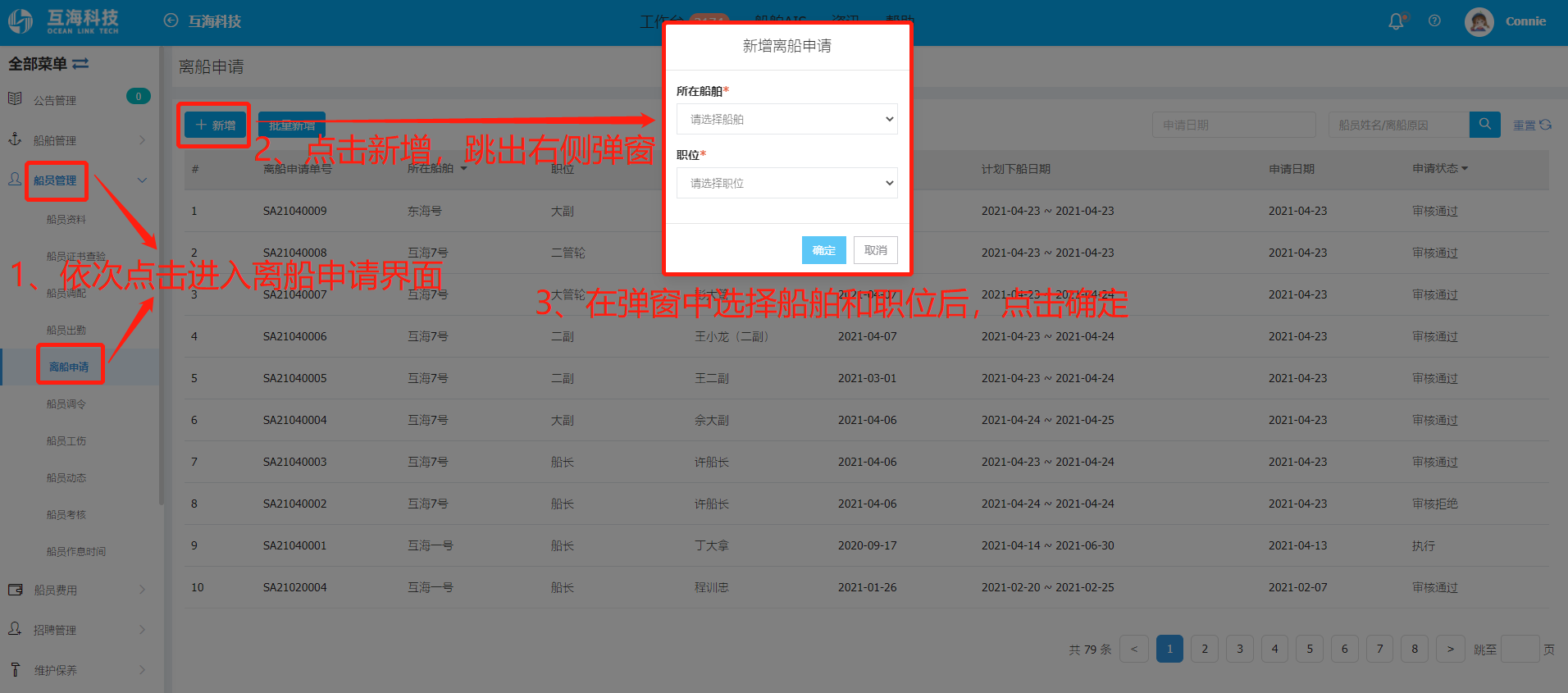
Task: Click the previous page arrow
Action: click(x=1134, y=649)
